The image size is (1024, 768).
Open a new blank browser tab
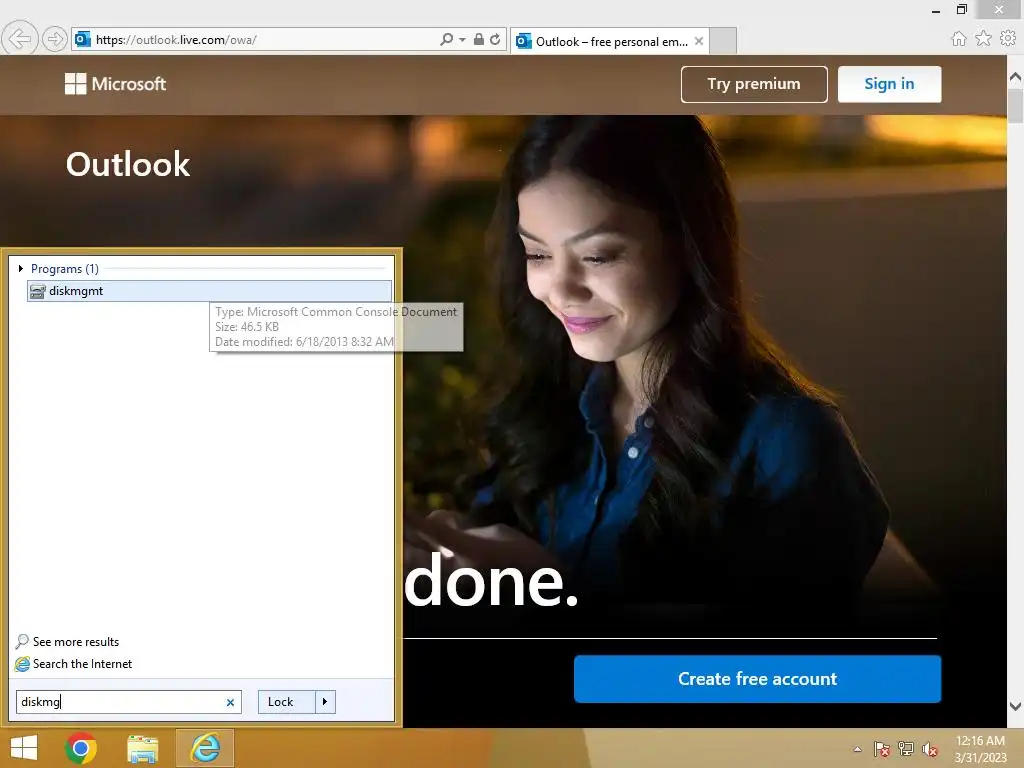pos(723,41)
